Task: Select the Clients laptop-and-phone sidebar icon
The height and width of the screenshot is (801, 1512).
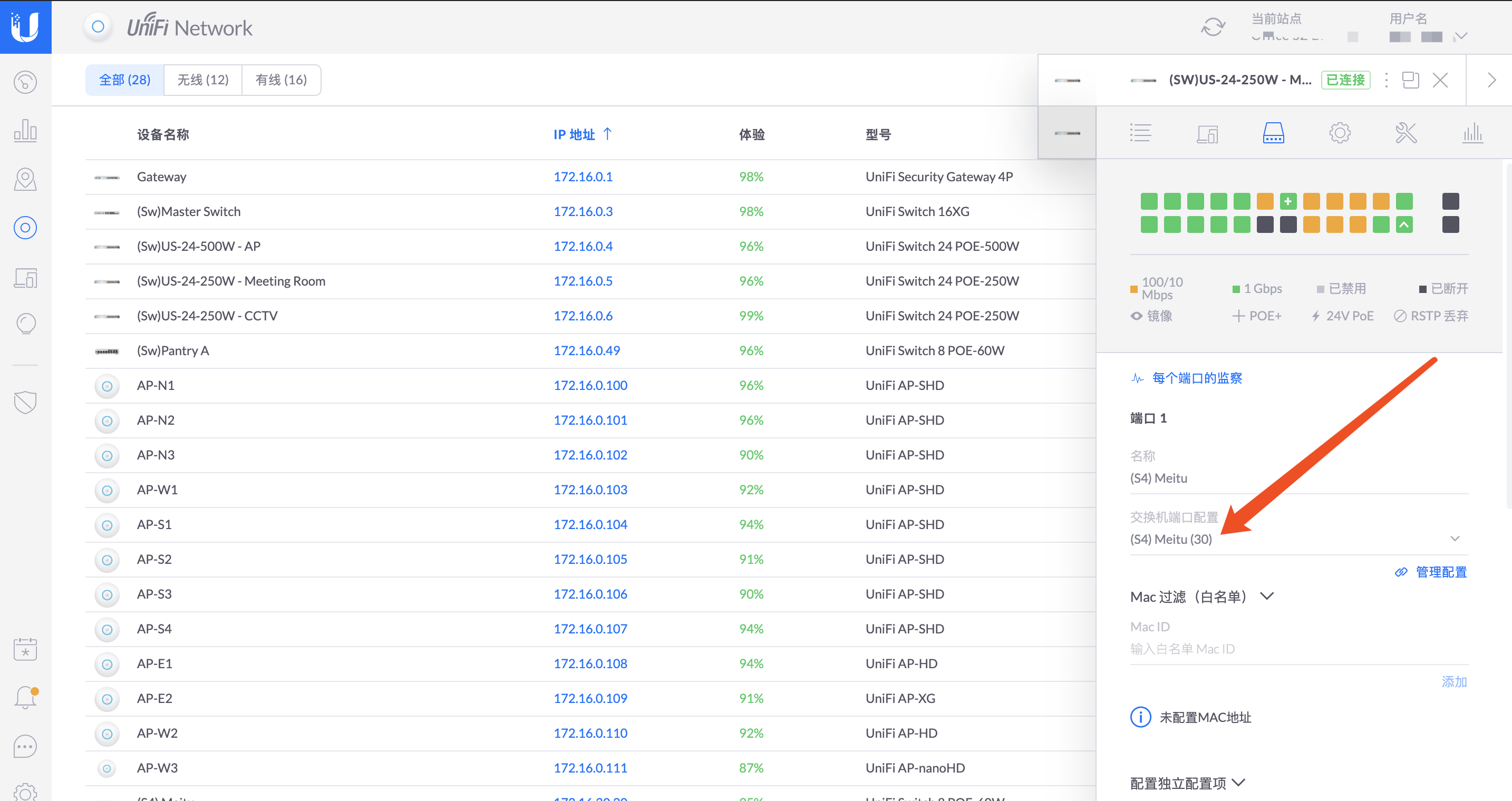Action: 25,278
